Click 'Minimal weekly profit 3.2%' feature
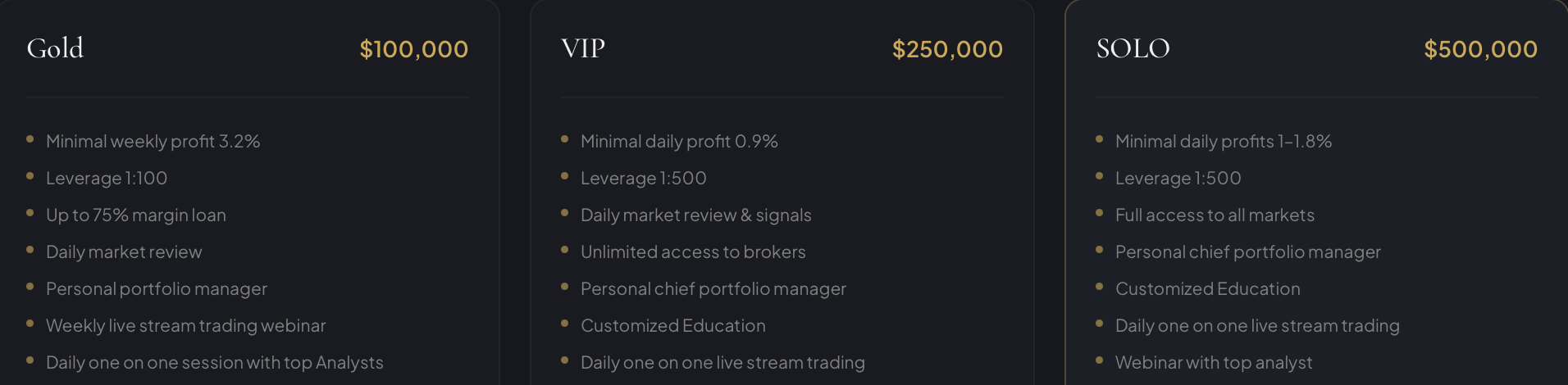This screenshot has height=385, width=1568. [153, 142]
